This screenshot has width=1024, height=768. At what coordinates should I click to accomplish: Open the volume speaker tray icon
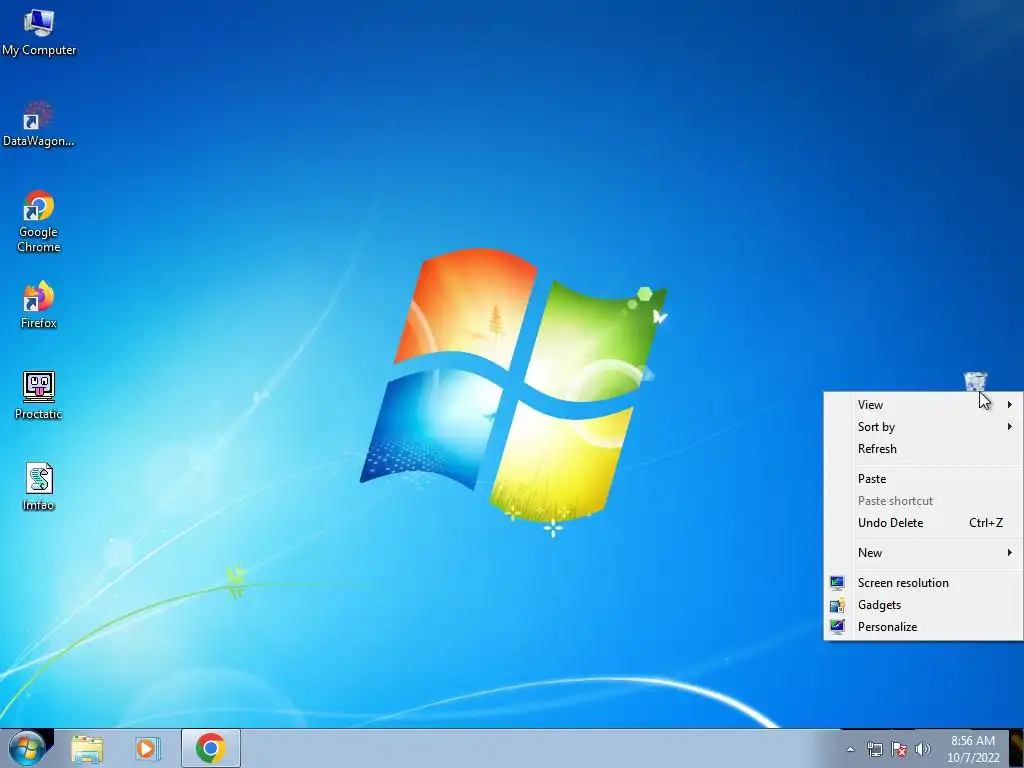pos(923,749)
